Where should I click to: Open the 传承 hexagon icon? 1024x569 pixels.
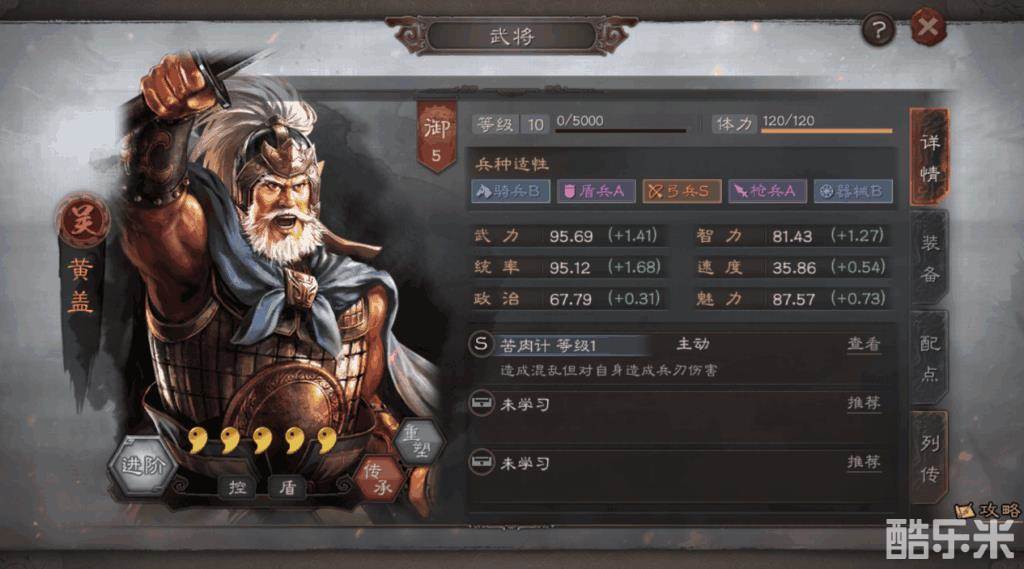click(x=379, y=479)
